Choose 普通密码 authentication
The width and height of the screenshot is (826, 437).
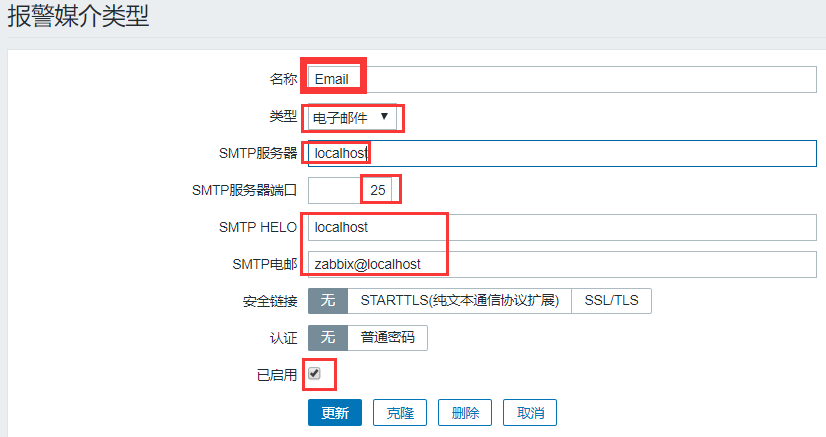tap(387, 337)
